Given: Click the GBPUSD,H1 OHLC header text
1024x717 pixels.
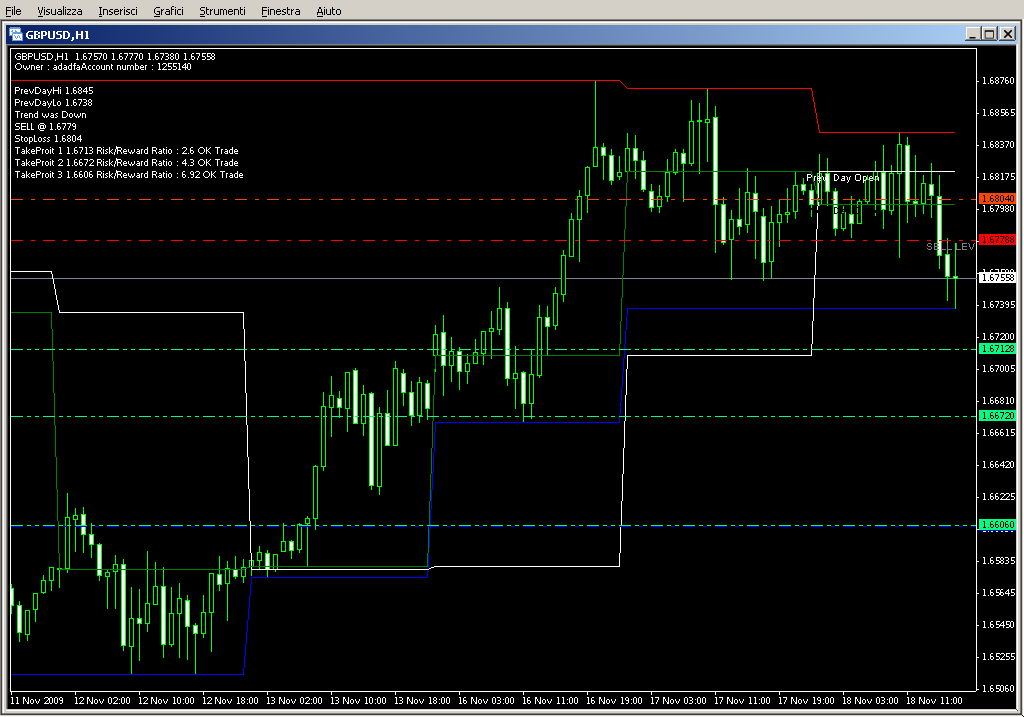Looking at the screenshot, I should (115, 56).
